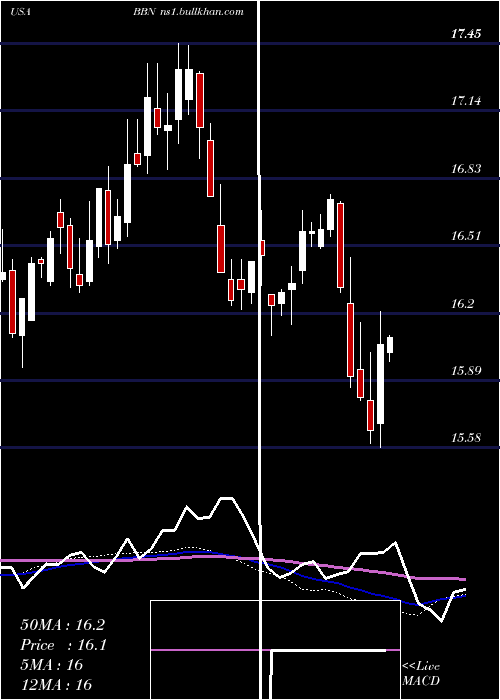Click the 5MA : 16 readout
The width and height of the screenshot is (500, 700).
click(x=52, y=664)
